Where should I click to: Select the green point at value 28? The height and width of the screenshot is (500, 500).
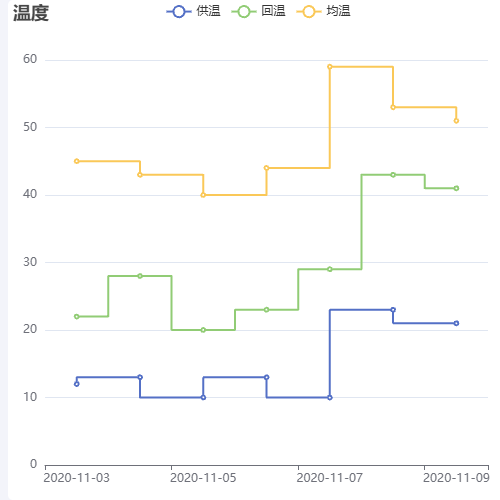coord(140,276)
